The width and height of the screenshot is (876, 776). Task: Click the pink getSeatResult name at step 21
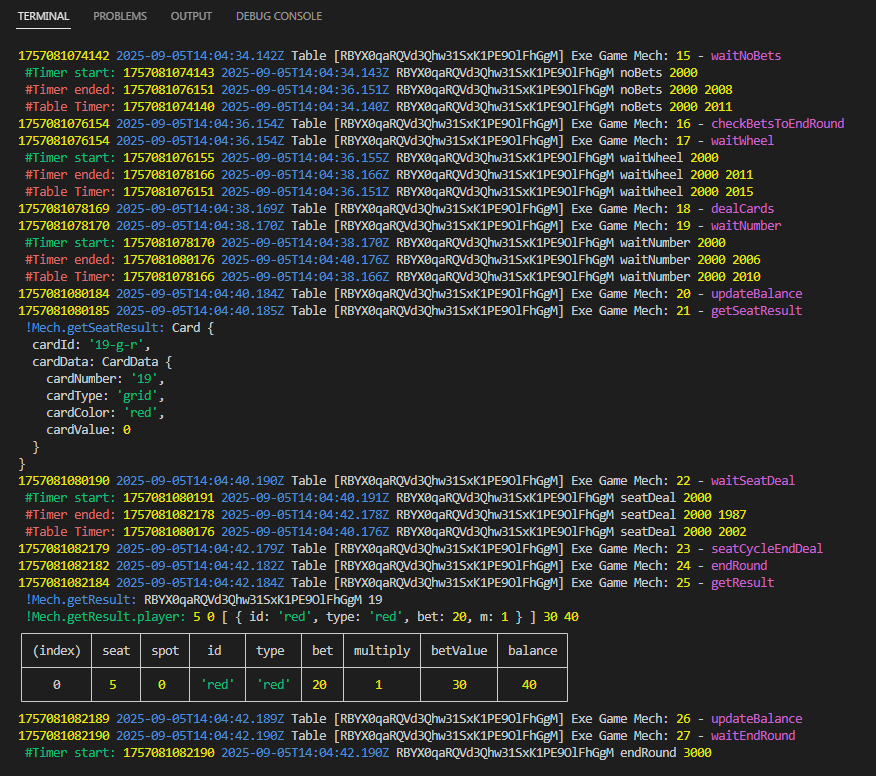756,311
